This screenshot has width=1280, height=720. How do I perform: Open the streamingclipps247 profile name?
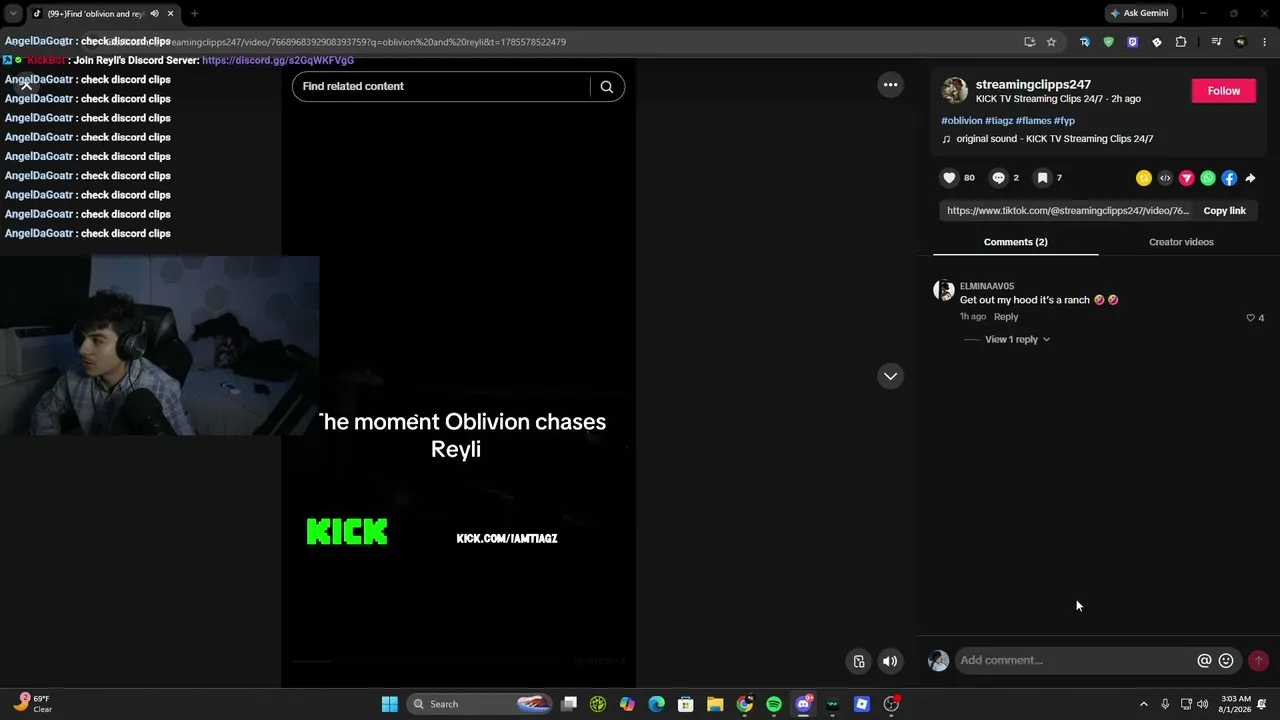pyautogui.click(x=1033, y=84)
